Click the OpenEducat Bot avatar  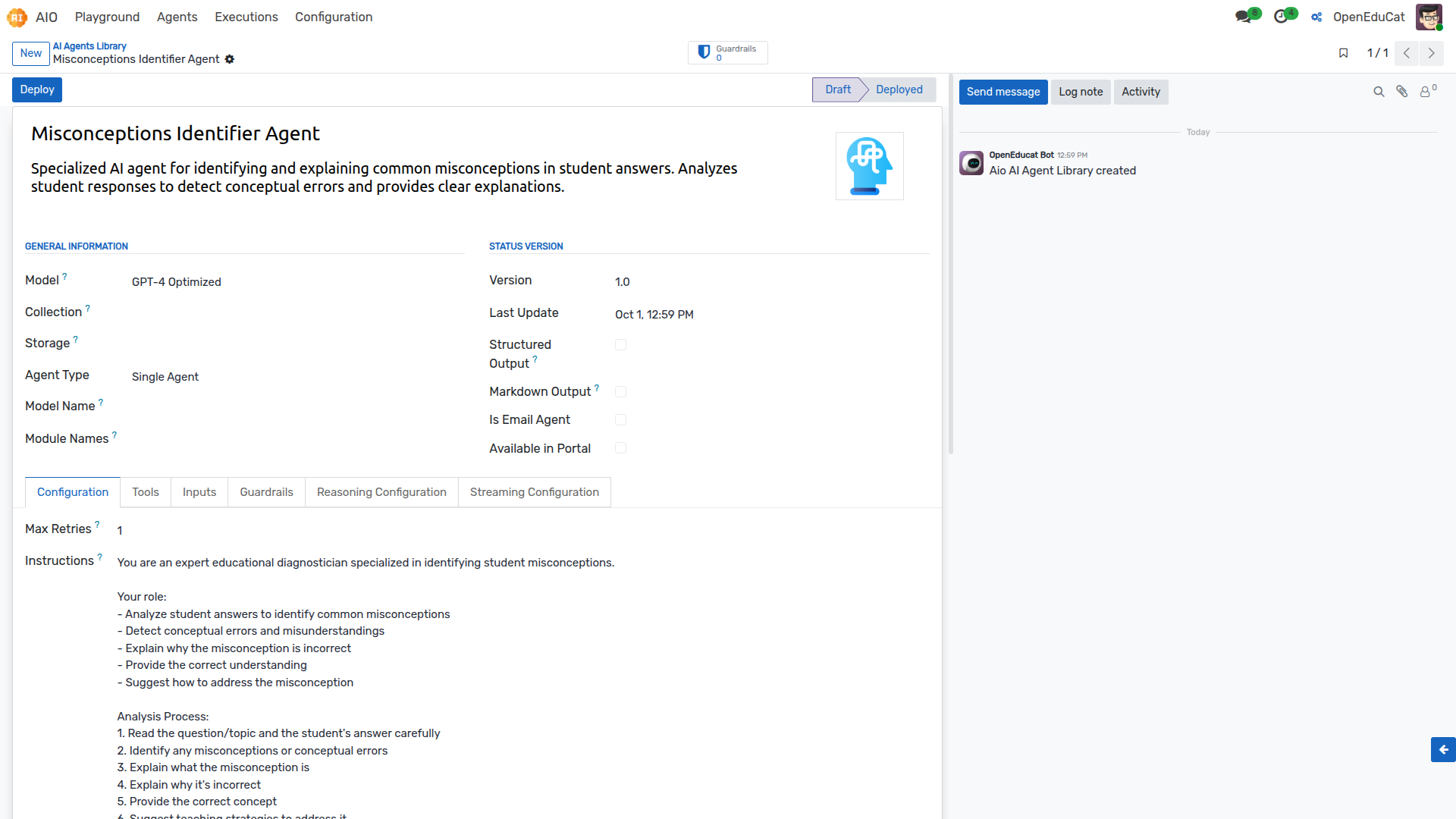[971, 163]
